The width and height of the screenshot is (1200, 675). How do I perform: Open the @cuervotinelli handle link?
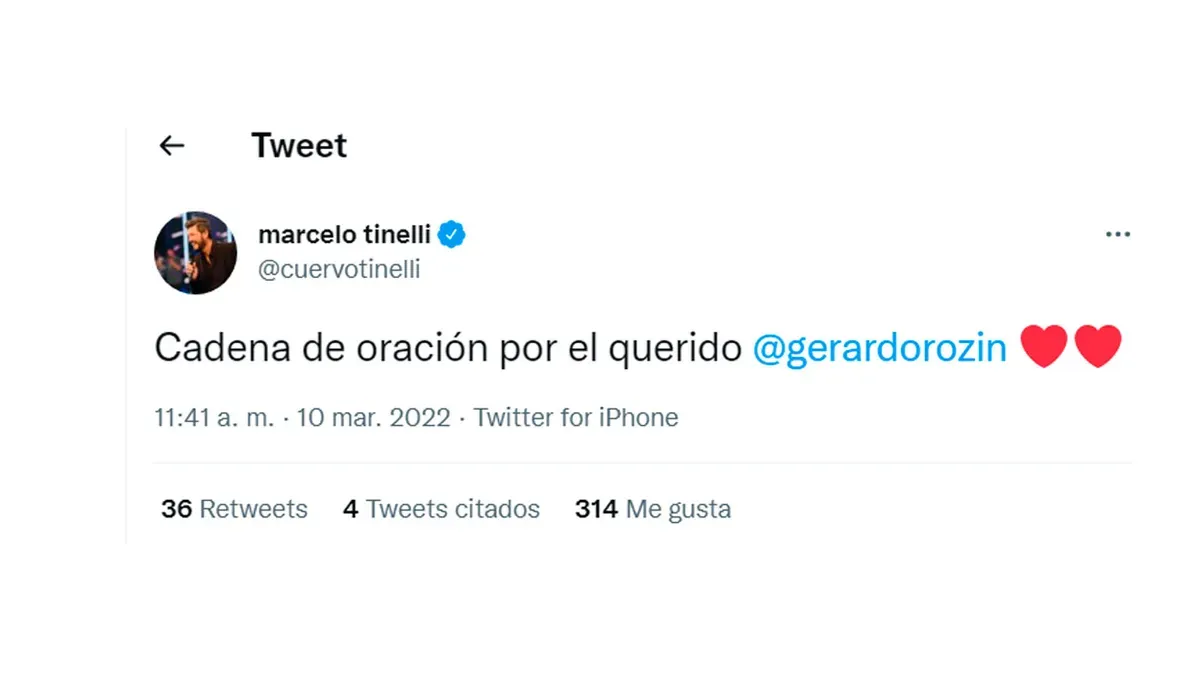click(339, 270)
